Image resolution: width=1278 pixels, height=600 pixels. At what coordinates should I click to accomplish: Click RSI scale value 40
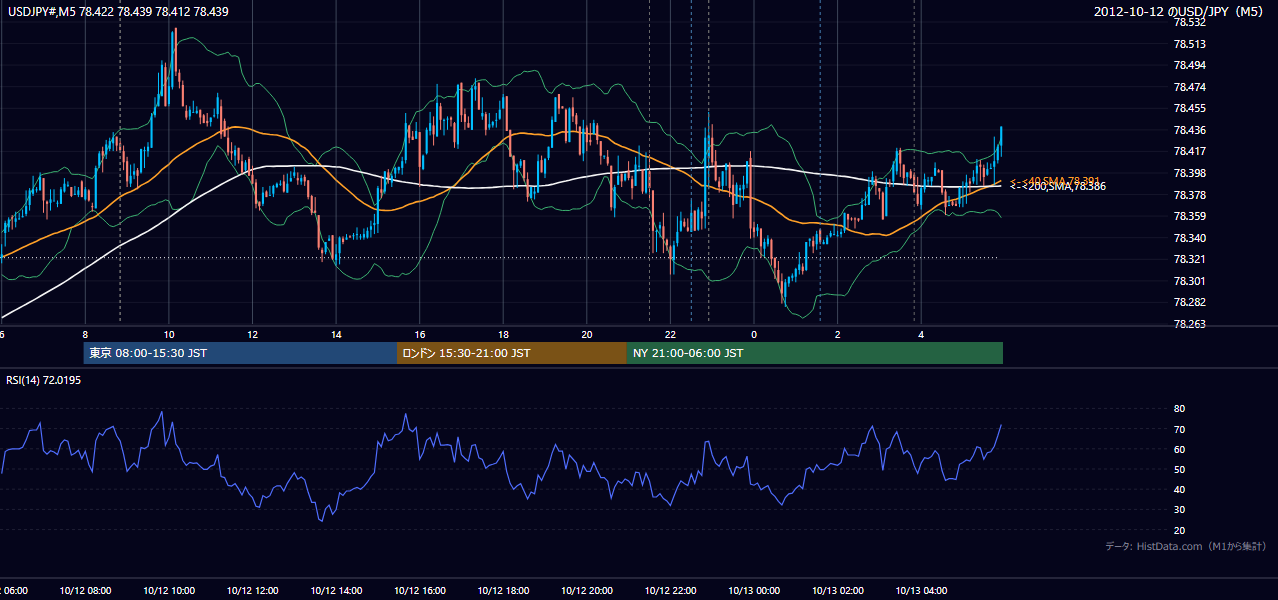(1180, 489)
